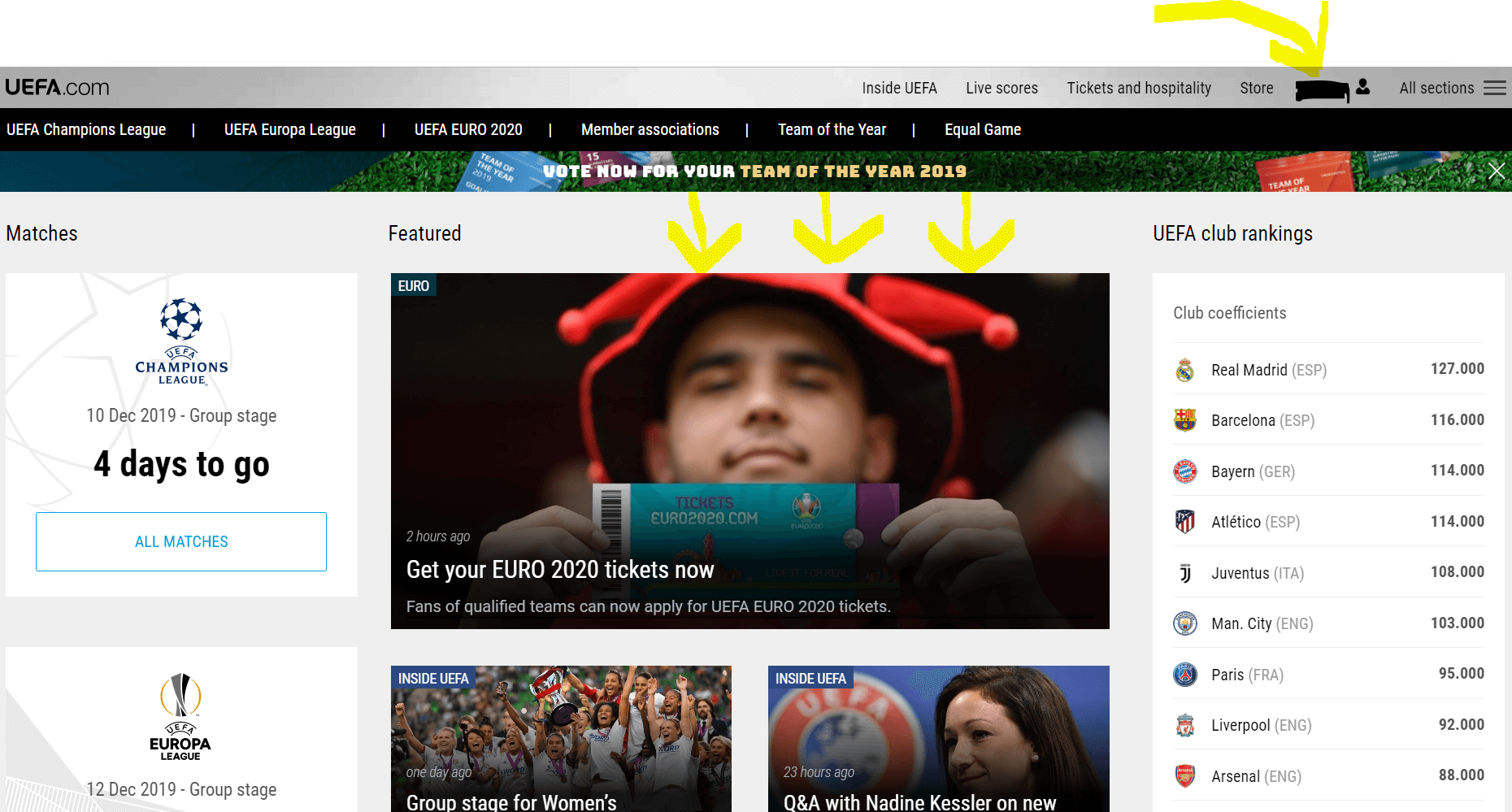Click the Bayern club crest

[x=1185, y=471]
